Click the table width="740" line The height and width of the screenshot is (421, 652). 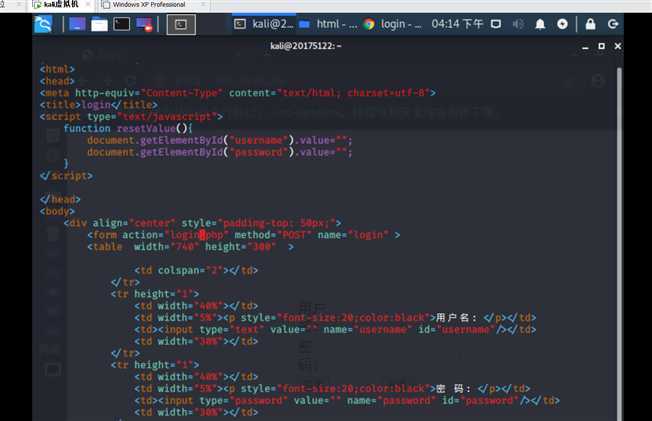pos(190,247)
